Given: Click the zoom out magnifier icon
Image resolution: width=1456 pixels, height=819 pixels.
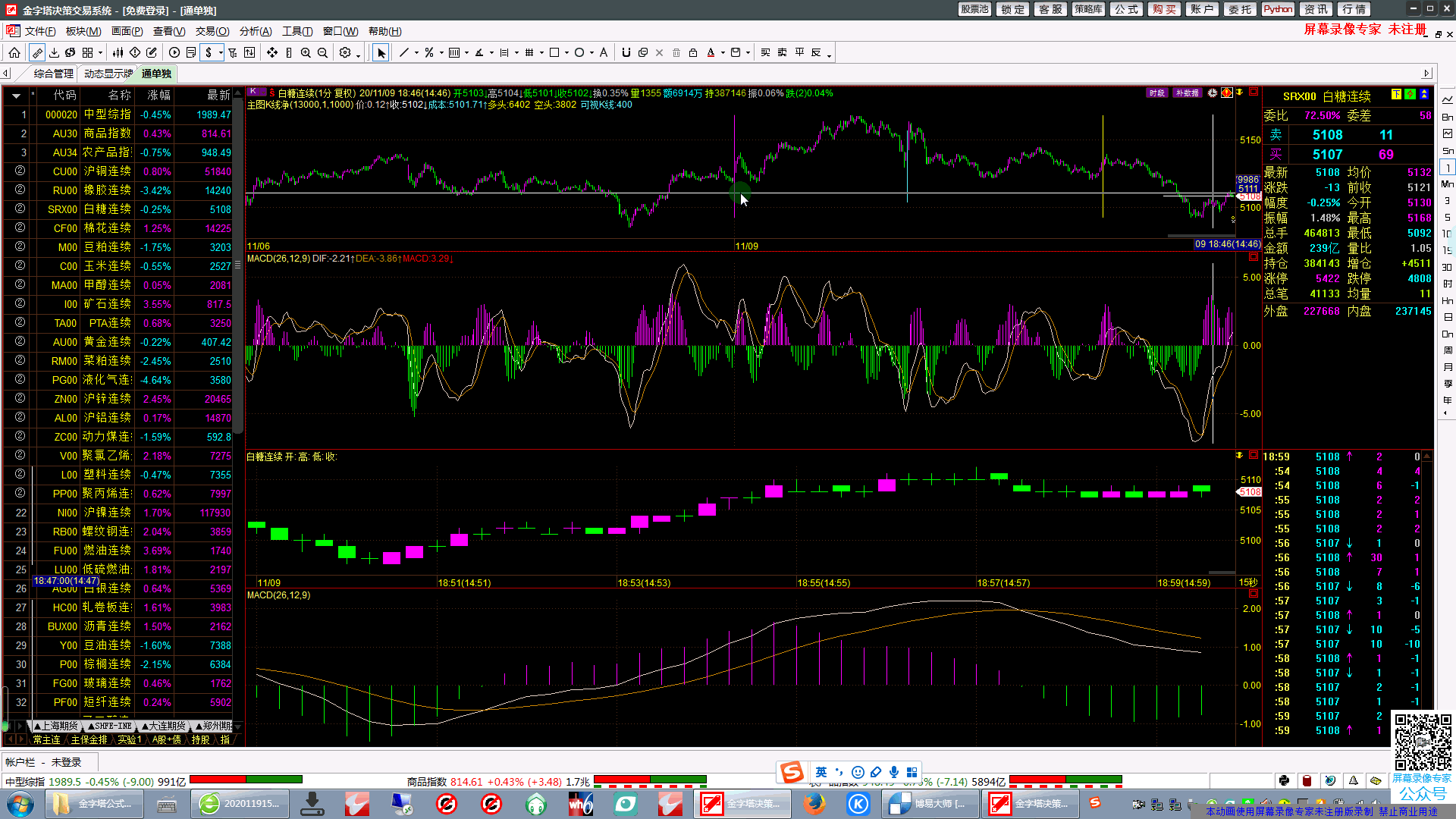Looking at the screenshot, I should [322, 52].
